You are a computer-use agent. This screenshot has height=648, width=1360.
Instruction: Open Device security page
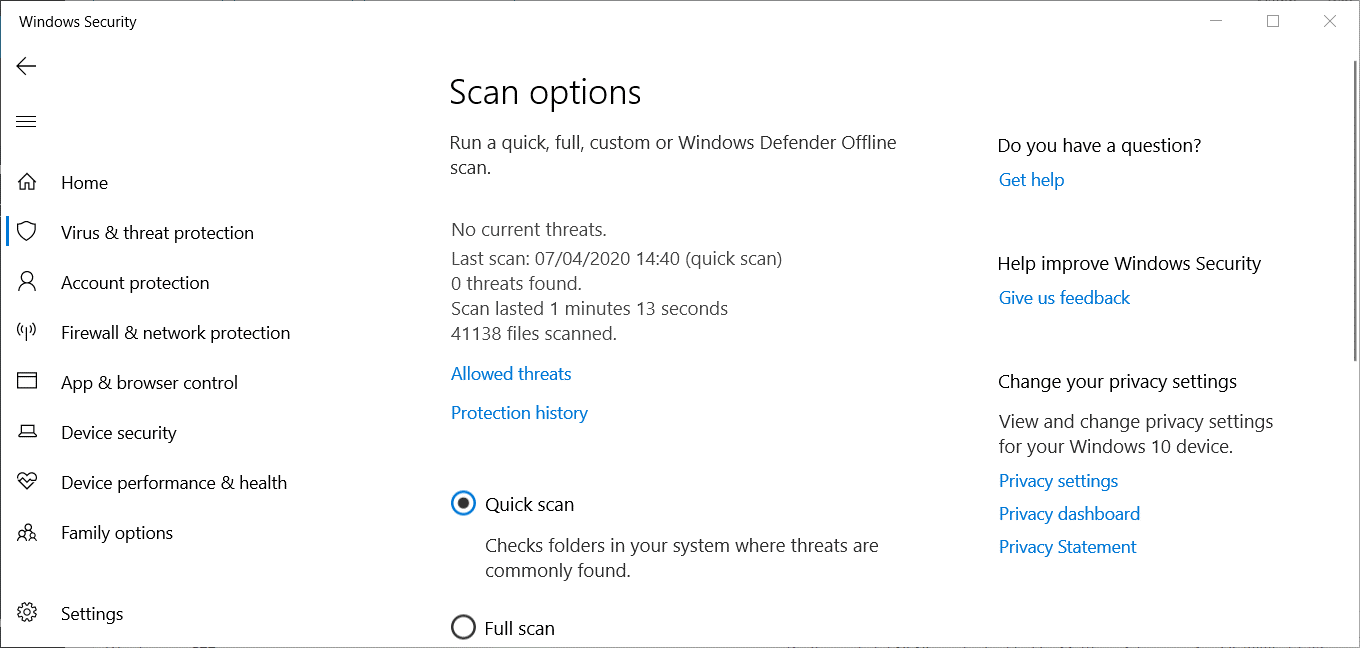tap(118, 432)
